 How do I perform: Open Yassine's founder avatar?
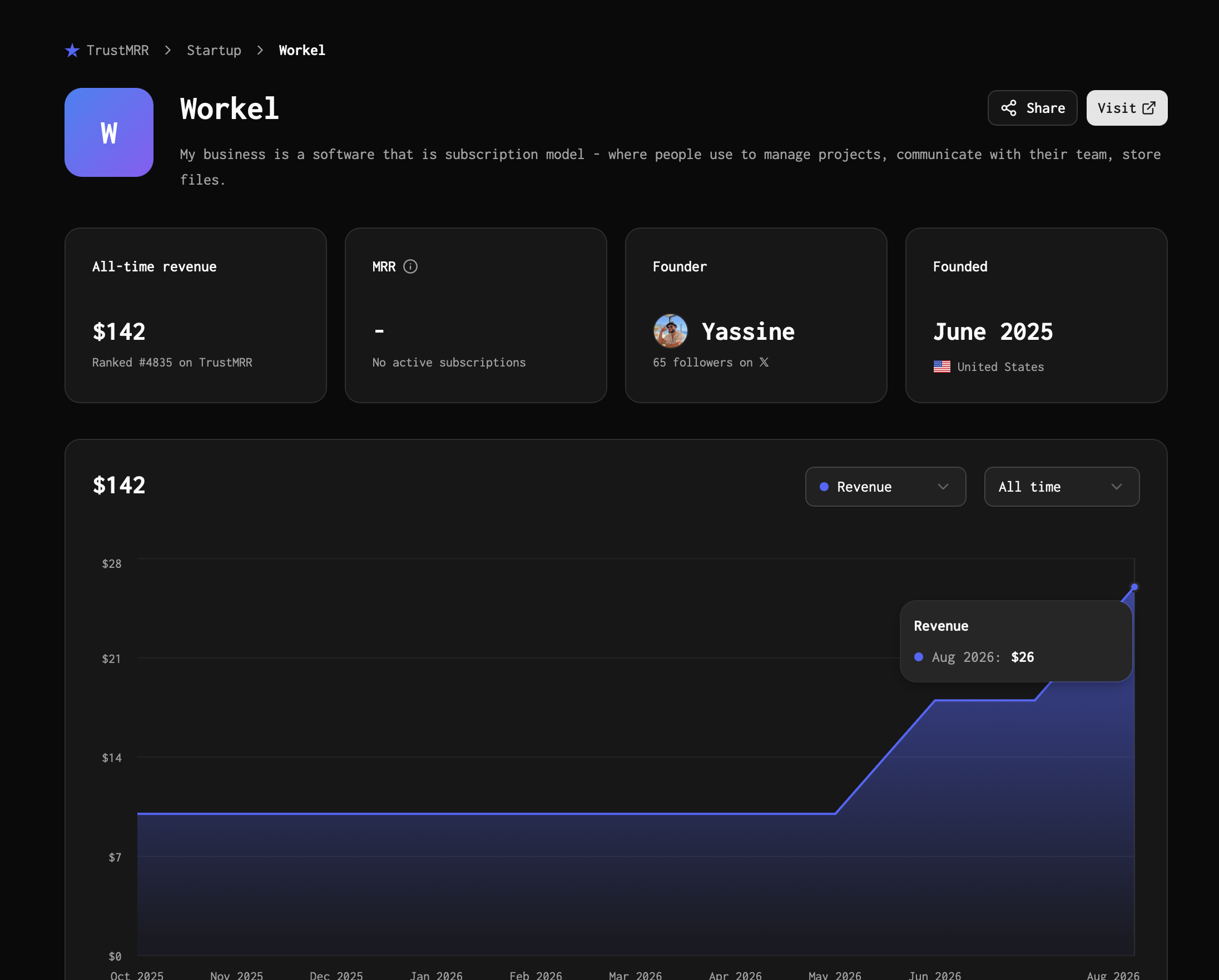671,331
